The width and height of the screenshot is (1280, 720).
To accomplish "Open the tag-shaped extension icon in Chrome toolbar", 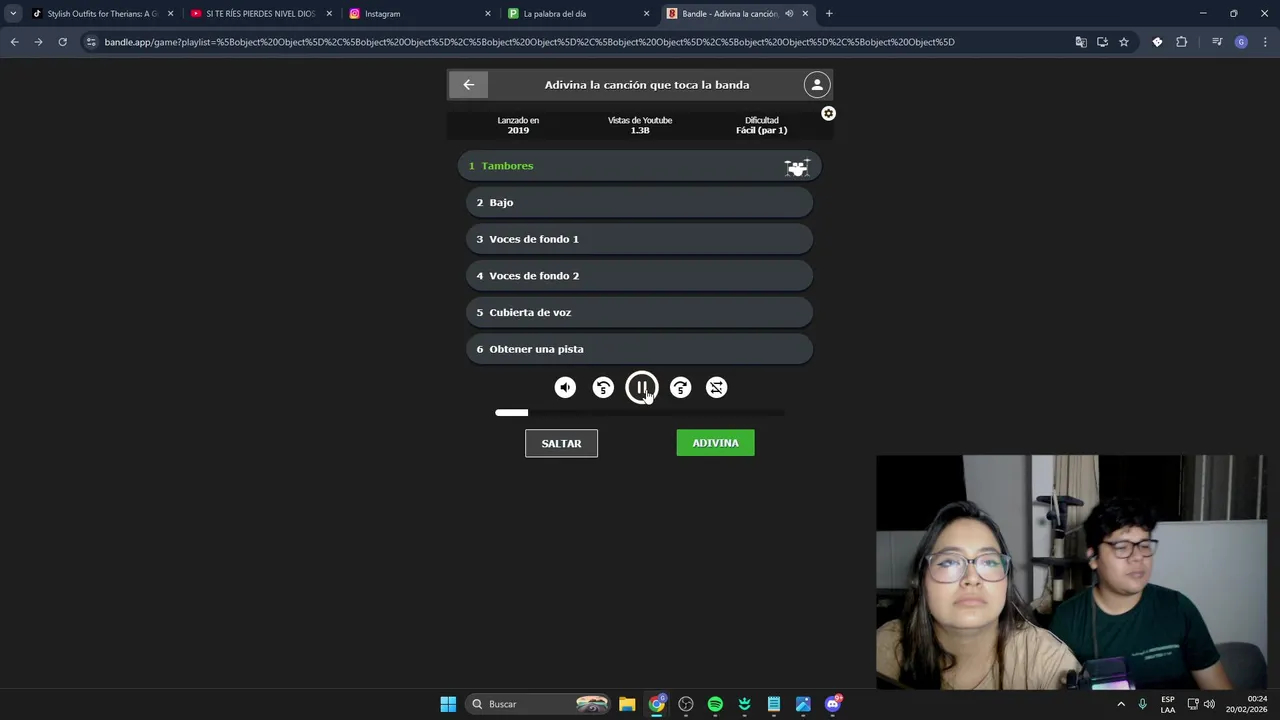I will click(x=1157, y=42).
